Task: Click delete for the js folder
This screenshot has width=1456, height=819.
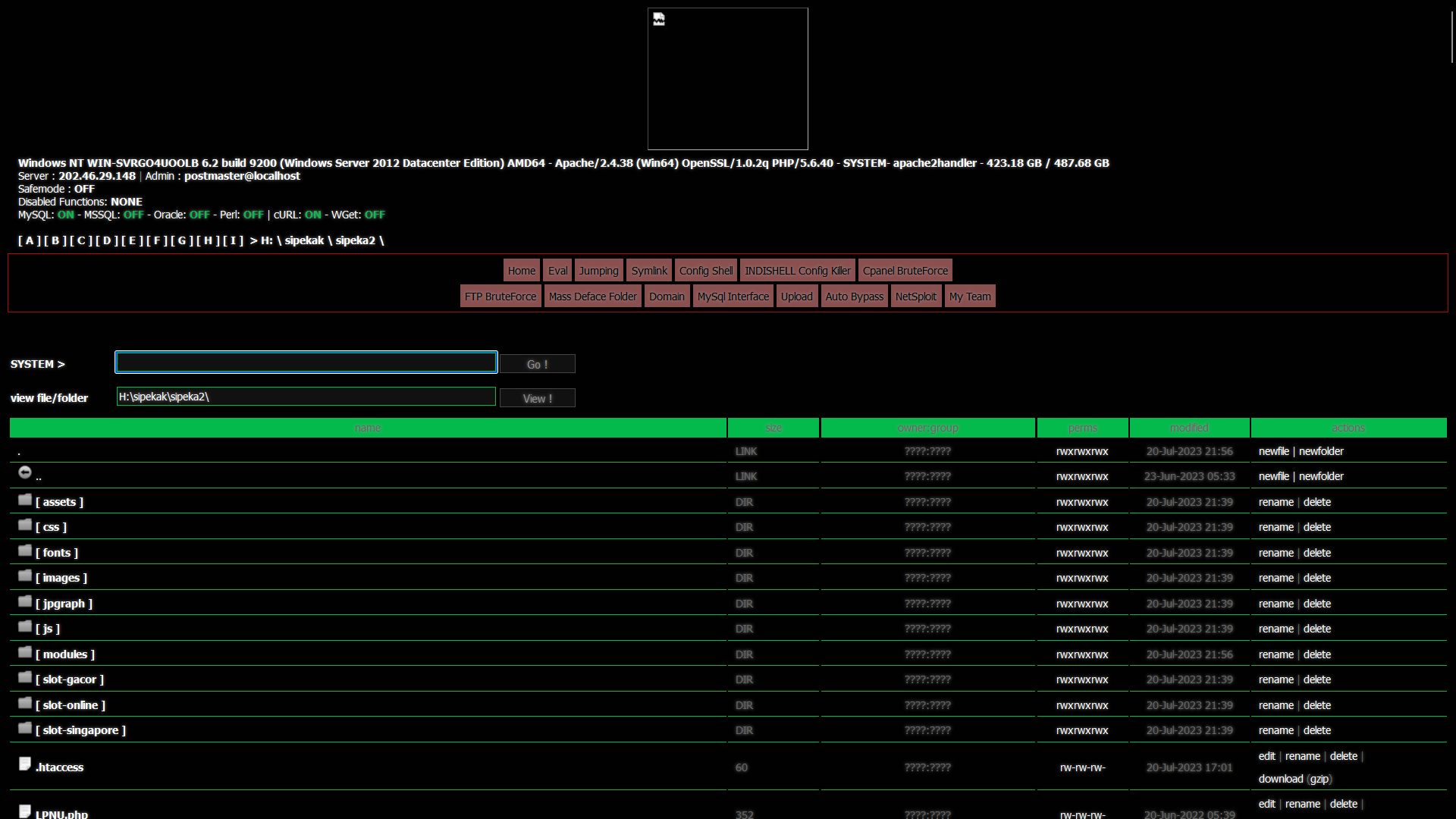Action: click(1317, 629)
